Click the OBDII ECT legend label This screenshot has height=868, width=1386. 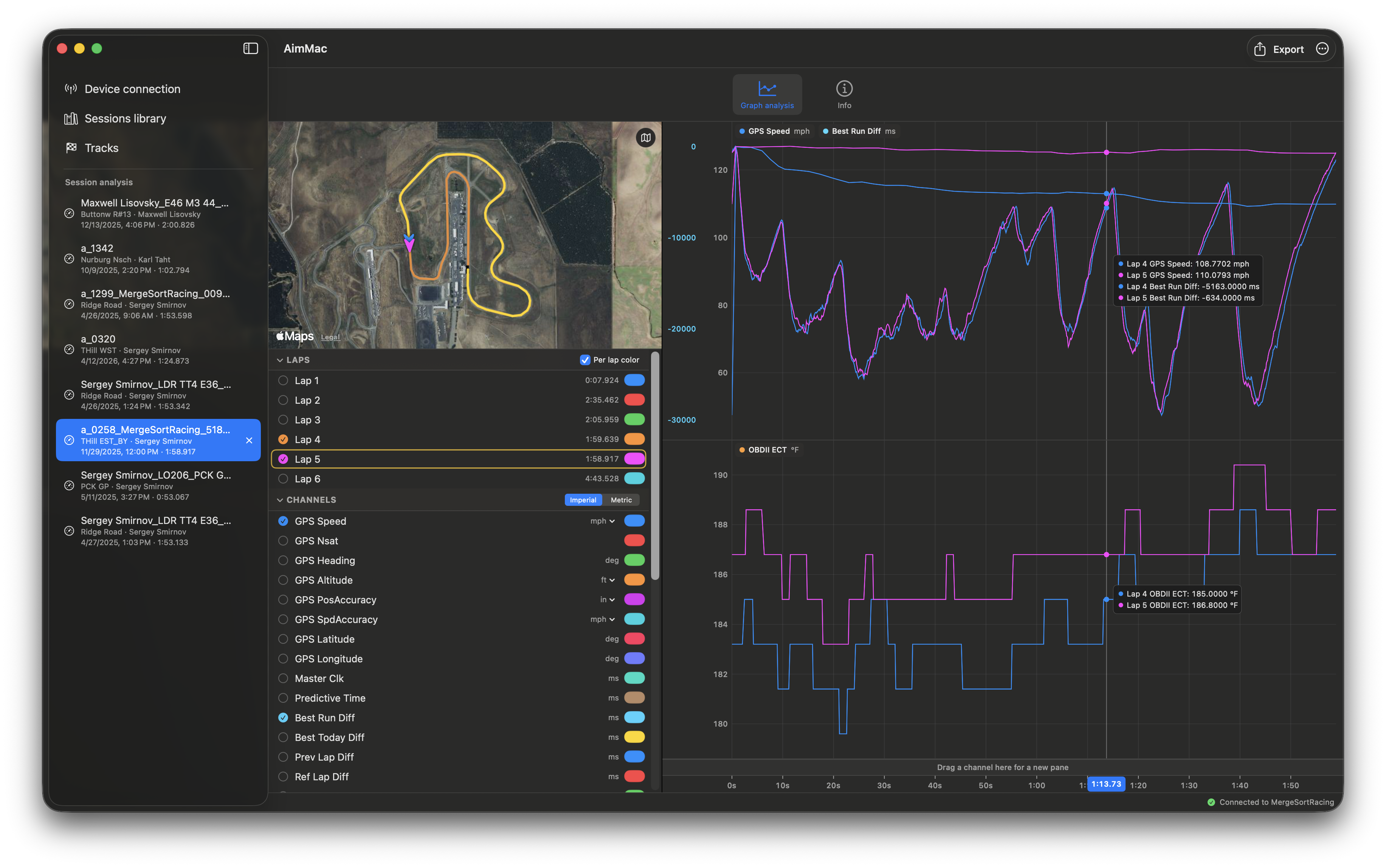pyautogui.click(x=768, y=449)
